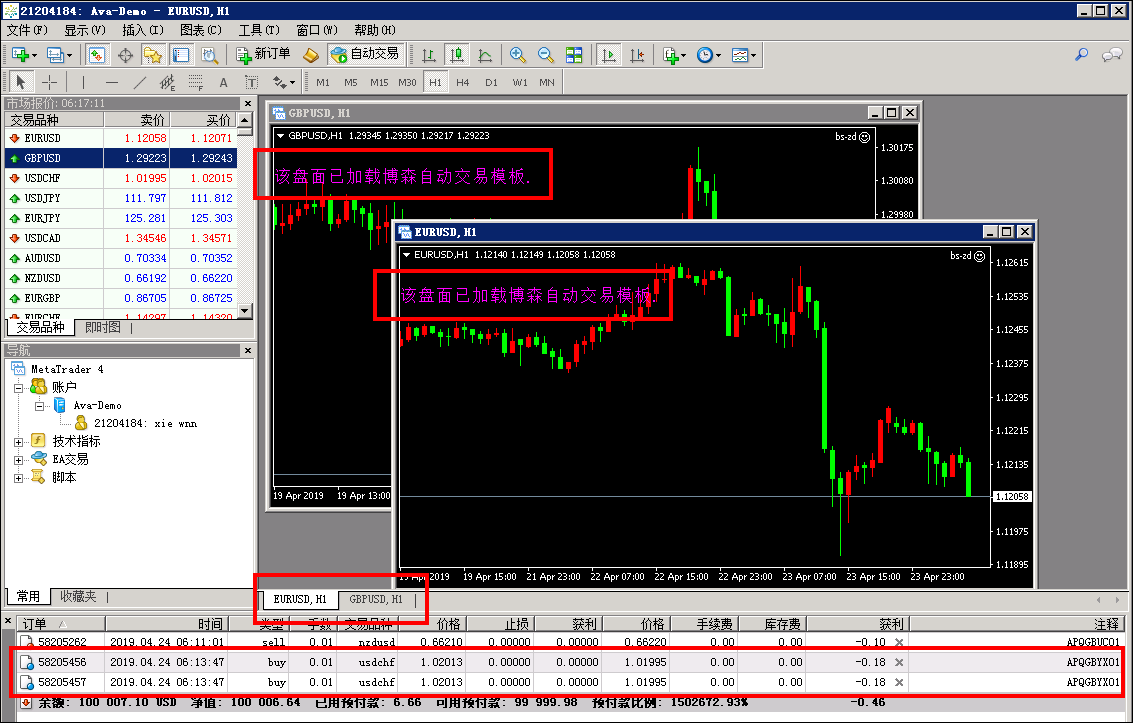Viewport: 1133px width, 723px height.
Task: Select USDJPY row in Market Watch
Action: [x=121, y=198]
